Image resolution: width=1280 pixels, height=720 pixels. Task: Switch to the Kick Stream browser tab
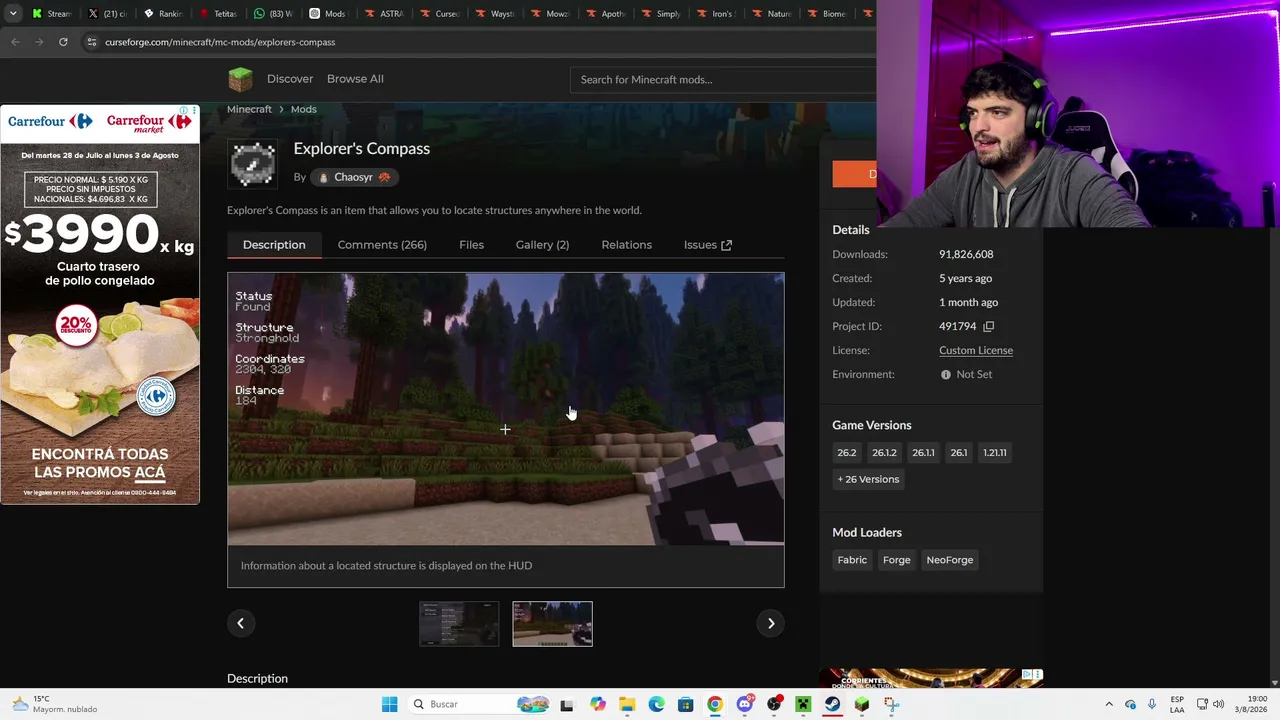(x=52, y=14)
